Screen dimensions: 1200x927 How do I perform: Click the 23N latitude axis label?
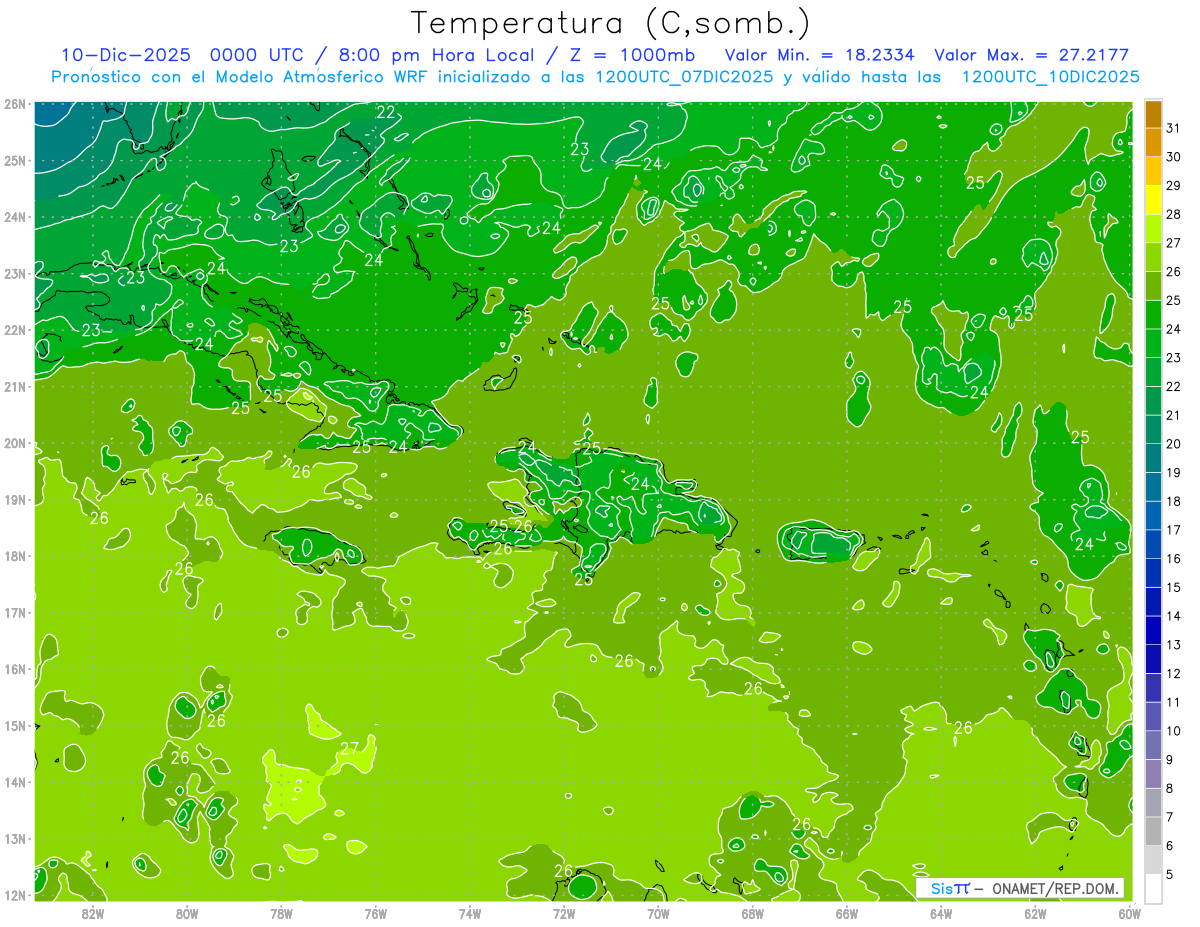pyautogui.click(x=15, y=273)
